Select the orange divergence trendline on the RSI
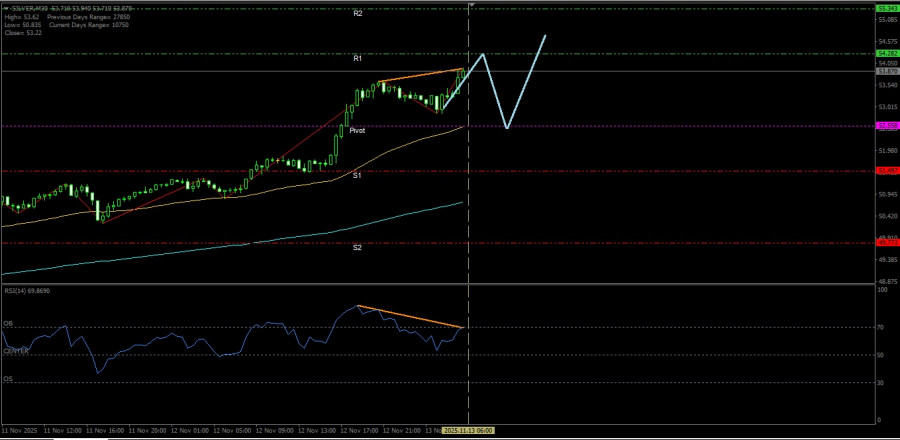 click(410, 316)
